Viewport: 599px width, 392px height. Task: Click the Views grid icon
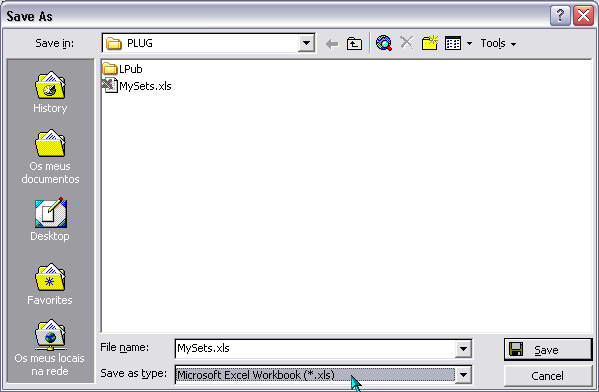[453, 44]
